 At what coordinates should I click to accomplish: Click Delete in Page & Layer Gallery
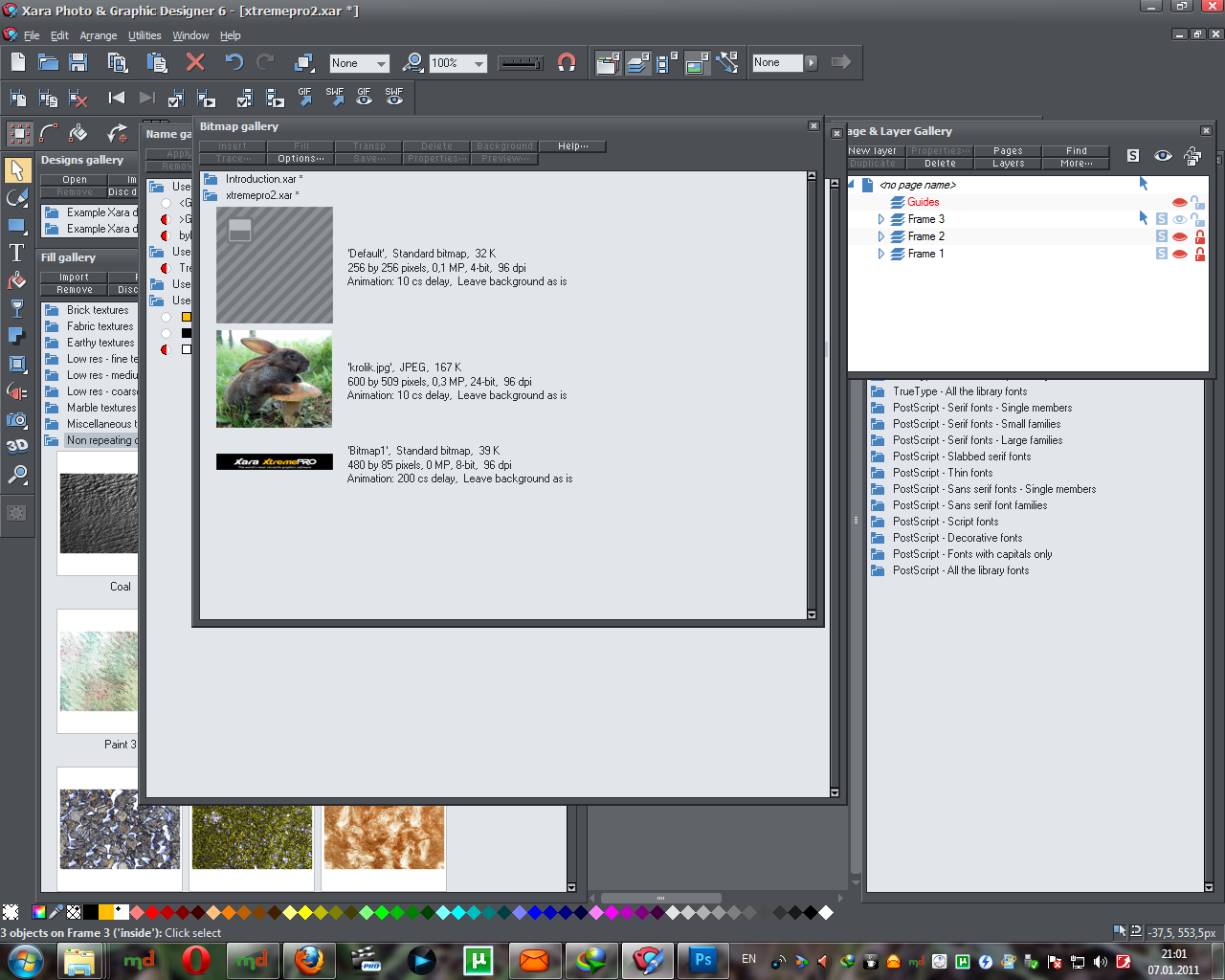tap(940, 164)
